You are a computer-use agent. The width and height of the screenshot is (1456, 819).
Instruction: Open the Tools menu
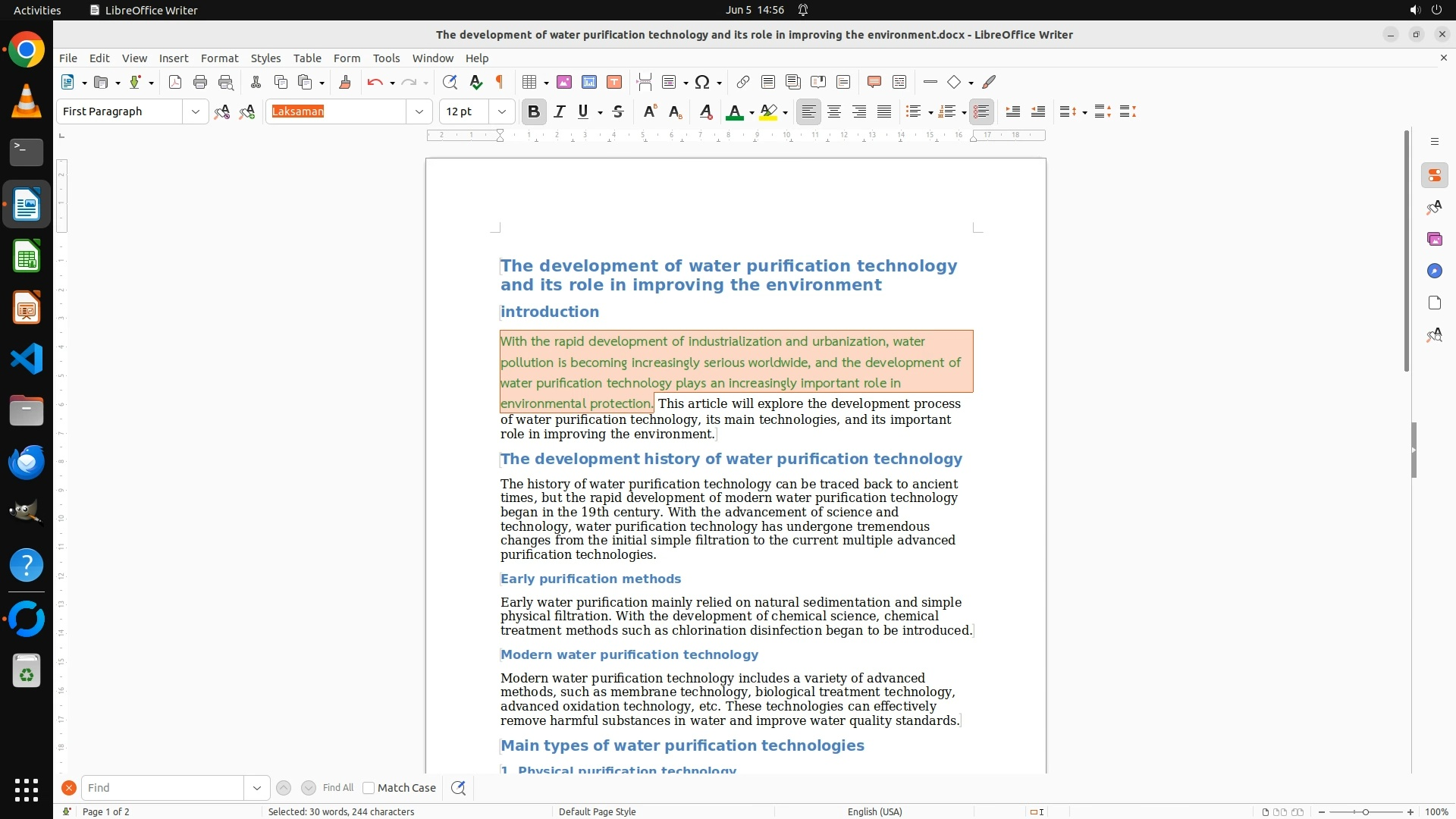[386, 58]
